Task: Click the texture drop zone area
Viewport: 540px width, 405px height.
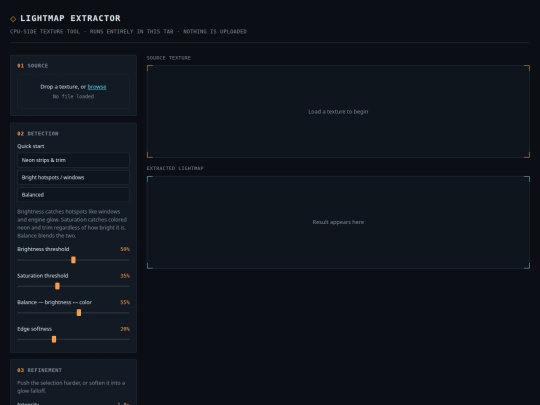Action: click(73, 91)
